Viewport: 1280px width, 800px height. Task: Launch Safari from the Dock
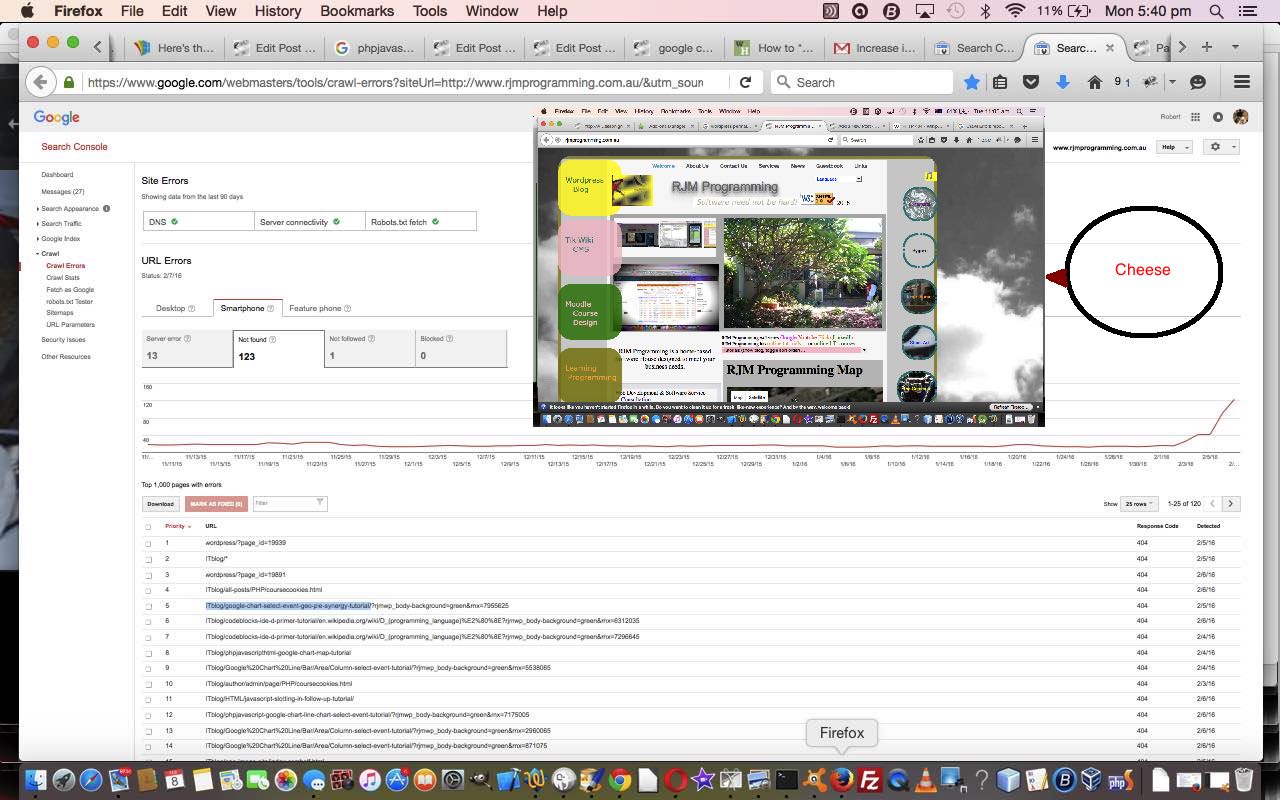coord(91,780)
